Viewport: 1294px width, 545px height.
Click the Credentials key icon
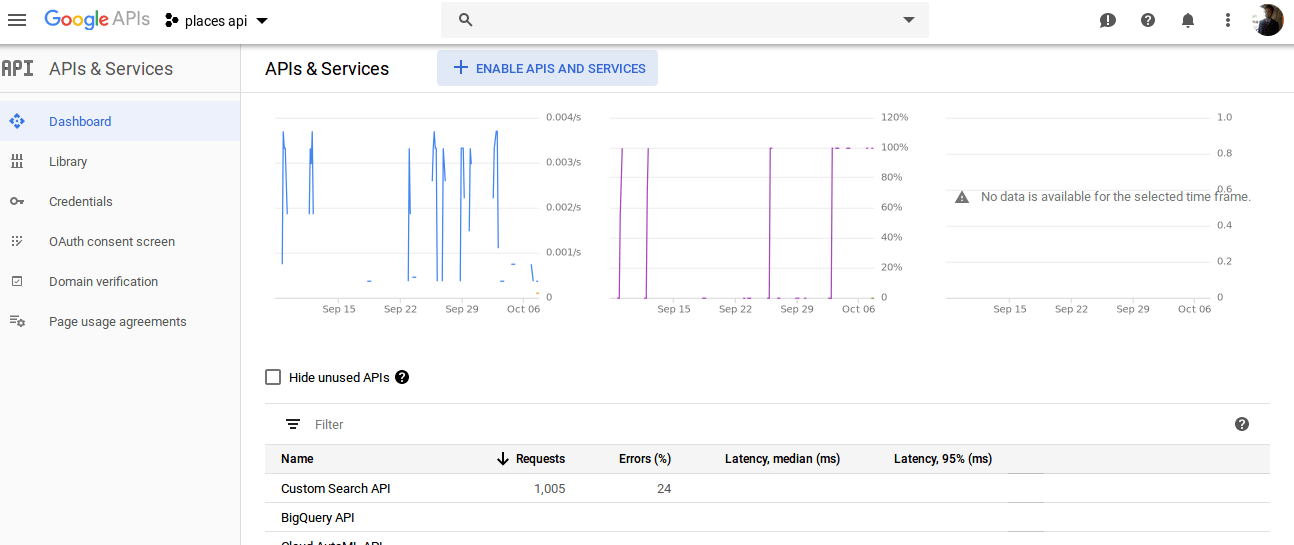[x=17, y=201]
